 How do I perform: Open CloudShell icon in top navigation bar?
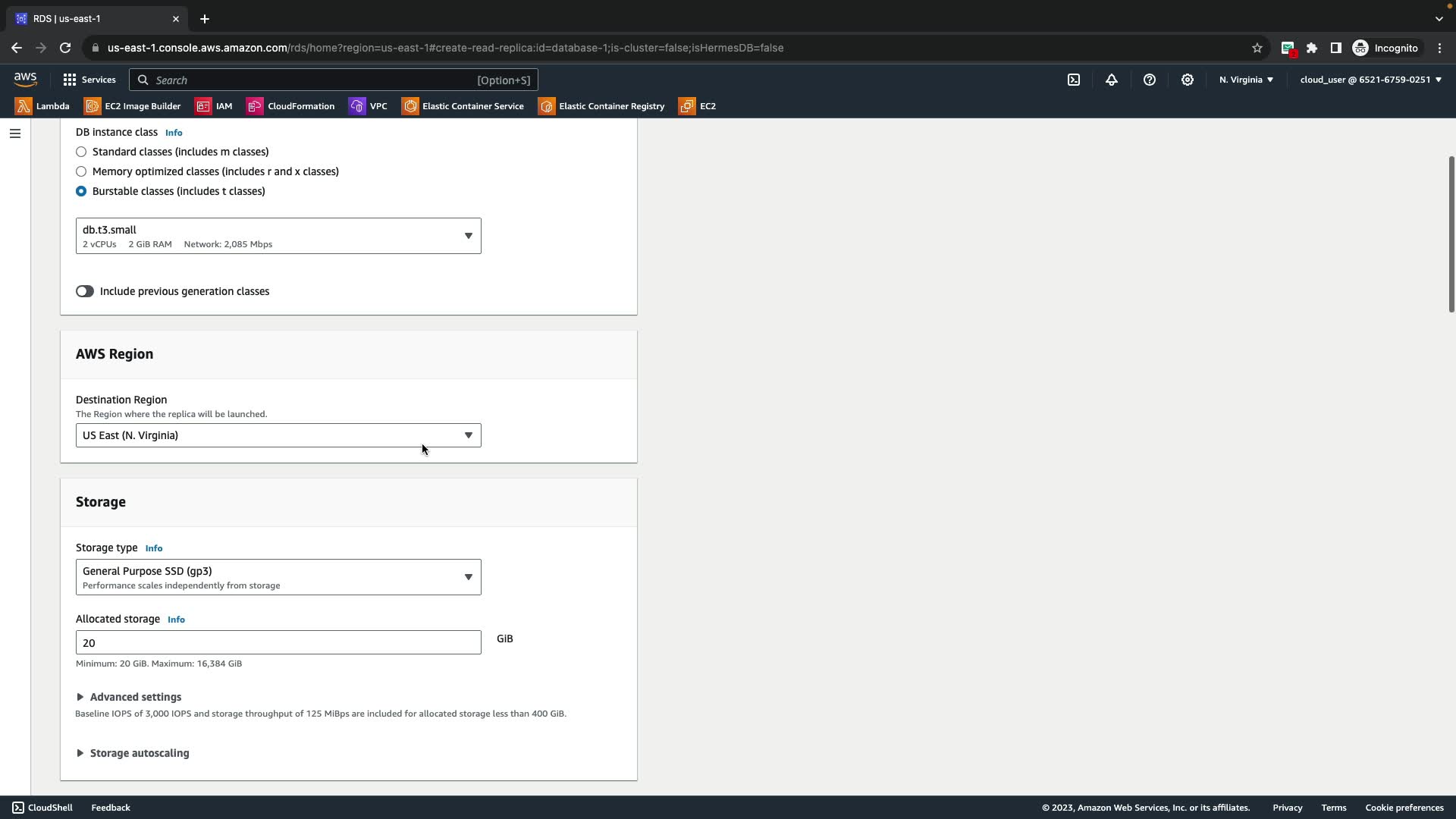1074,80
